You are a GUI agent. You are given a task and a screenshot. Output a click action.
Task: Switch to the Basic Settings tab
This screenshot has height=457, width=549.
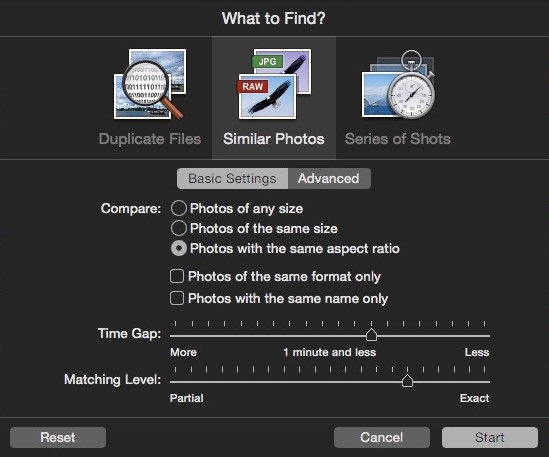(232, 179)
